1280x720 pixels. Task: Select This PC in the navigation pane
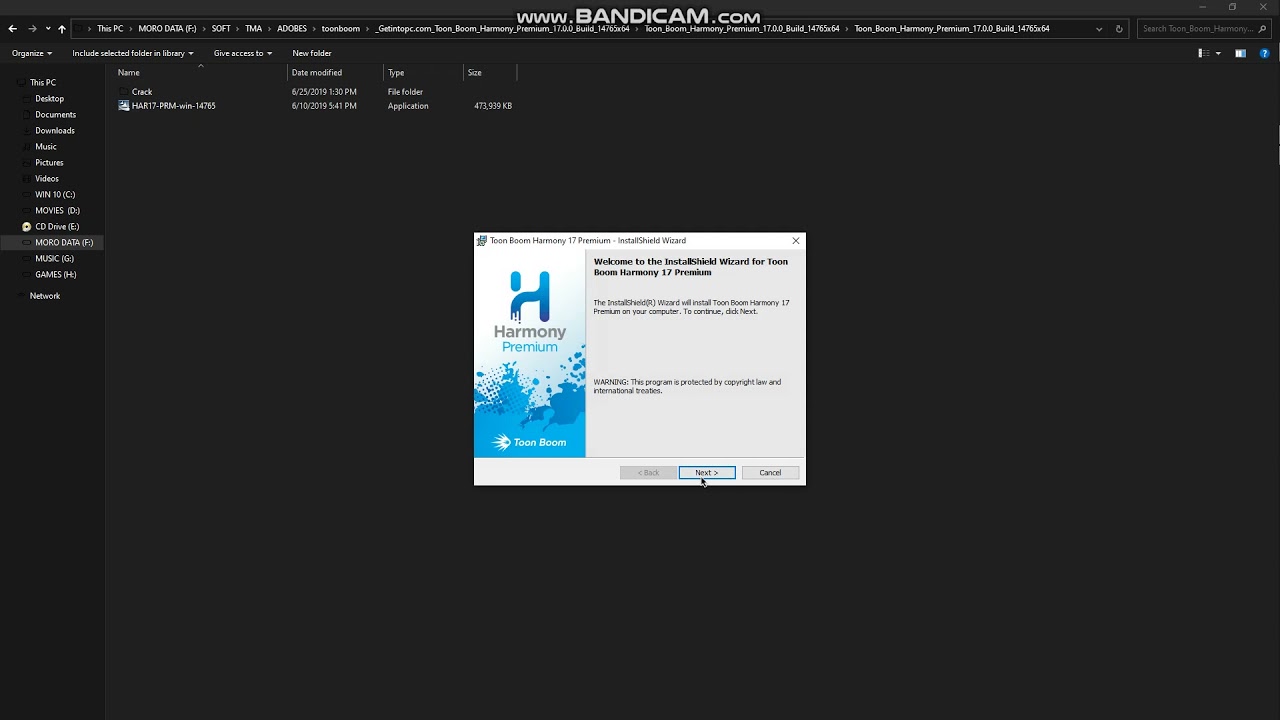(x=43, y=83)
